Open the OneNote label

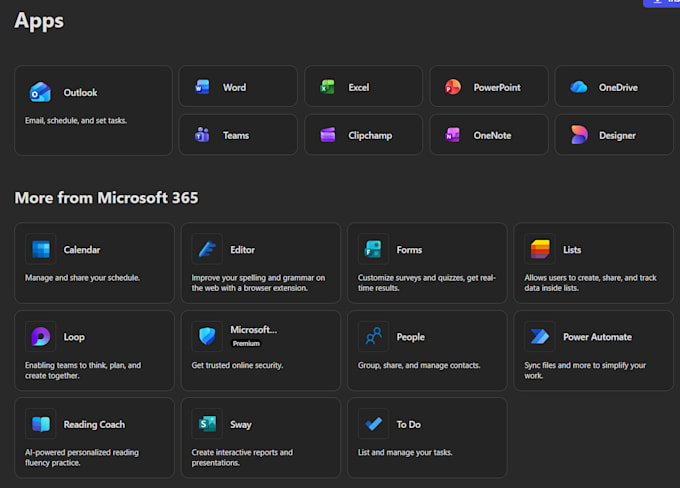click(492, 135)
